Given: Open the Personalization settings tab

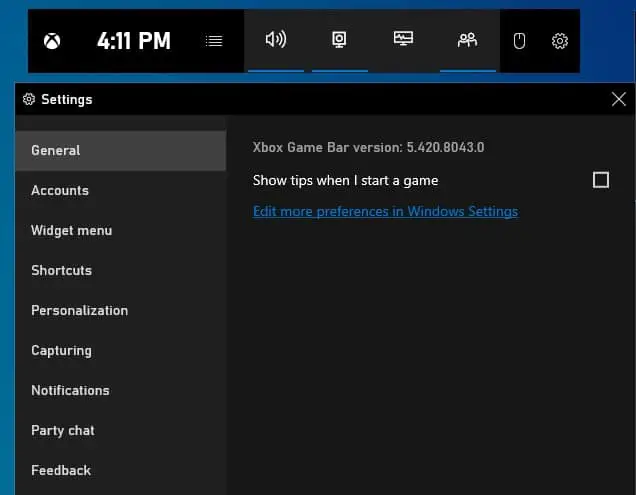Looking at the screenshot, I should point(120,310).
